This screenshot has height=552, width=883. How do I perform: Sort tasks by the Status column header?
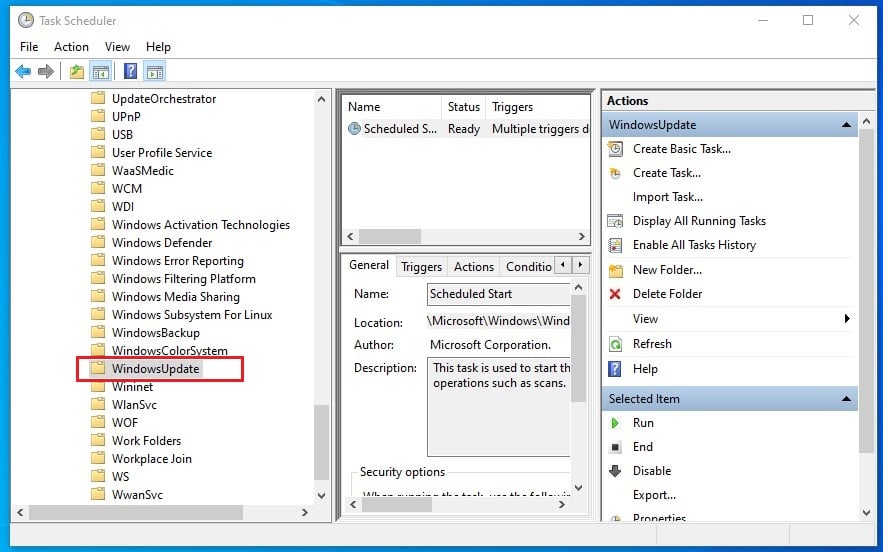coord(463,107)
